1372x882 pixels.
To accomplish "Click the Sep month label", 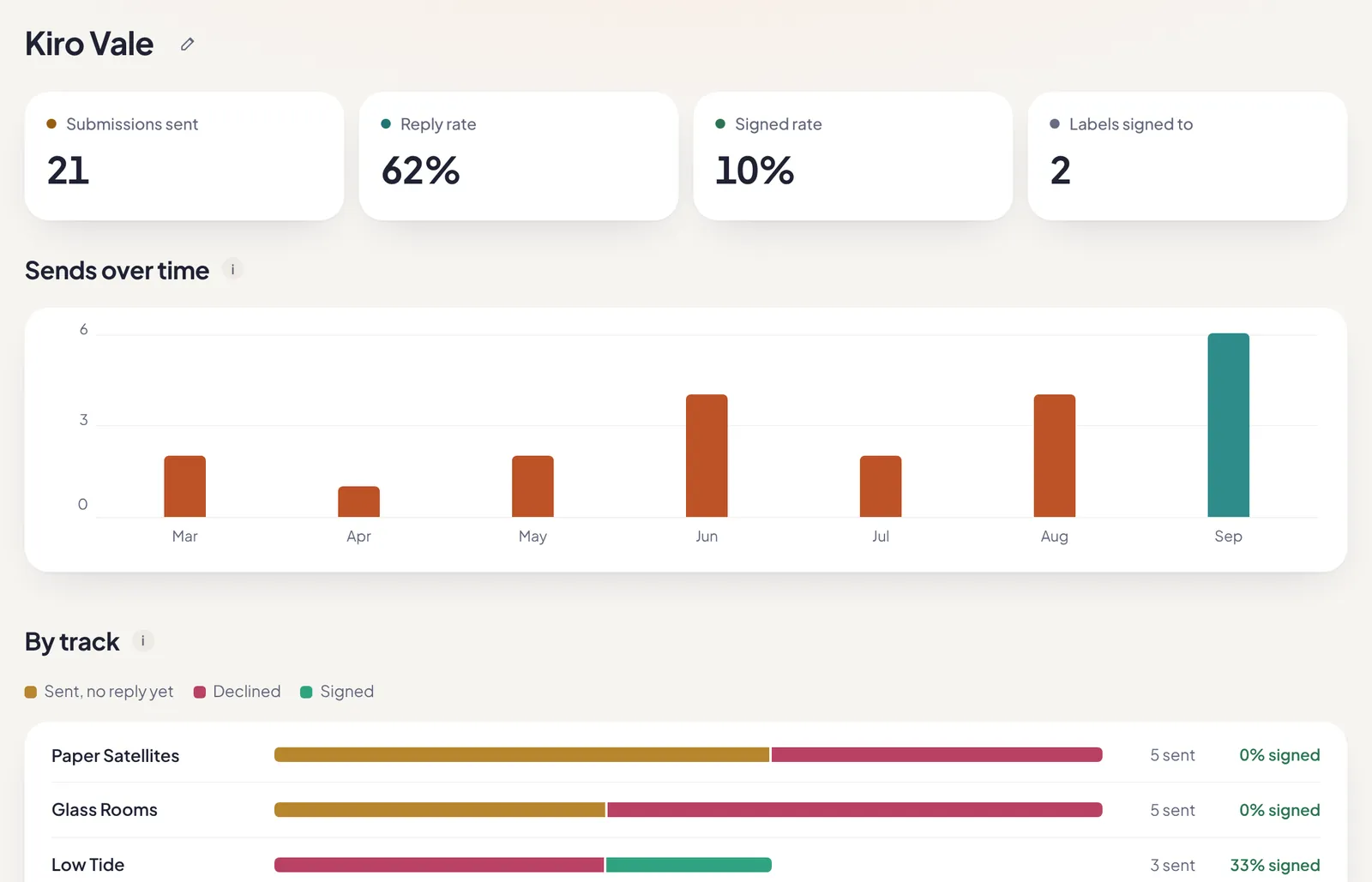I will click(1229, 537).
